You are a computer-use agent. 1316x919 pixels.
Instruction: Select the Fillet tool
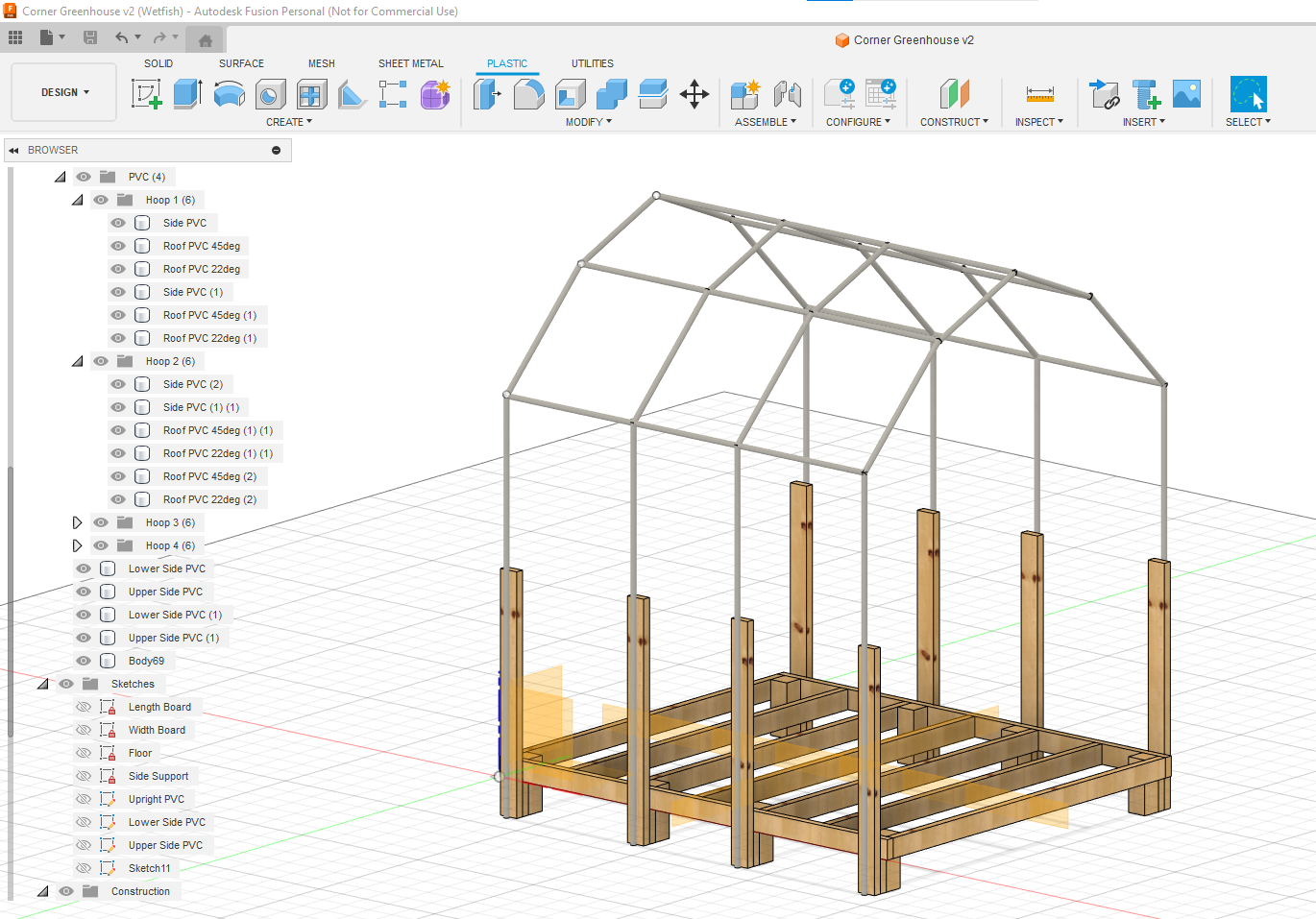529,94
